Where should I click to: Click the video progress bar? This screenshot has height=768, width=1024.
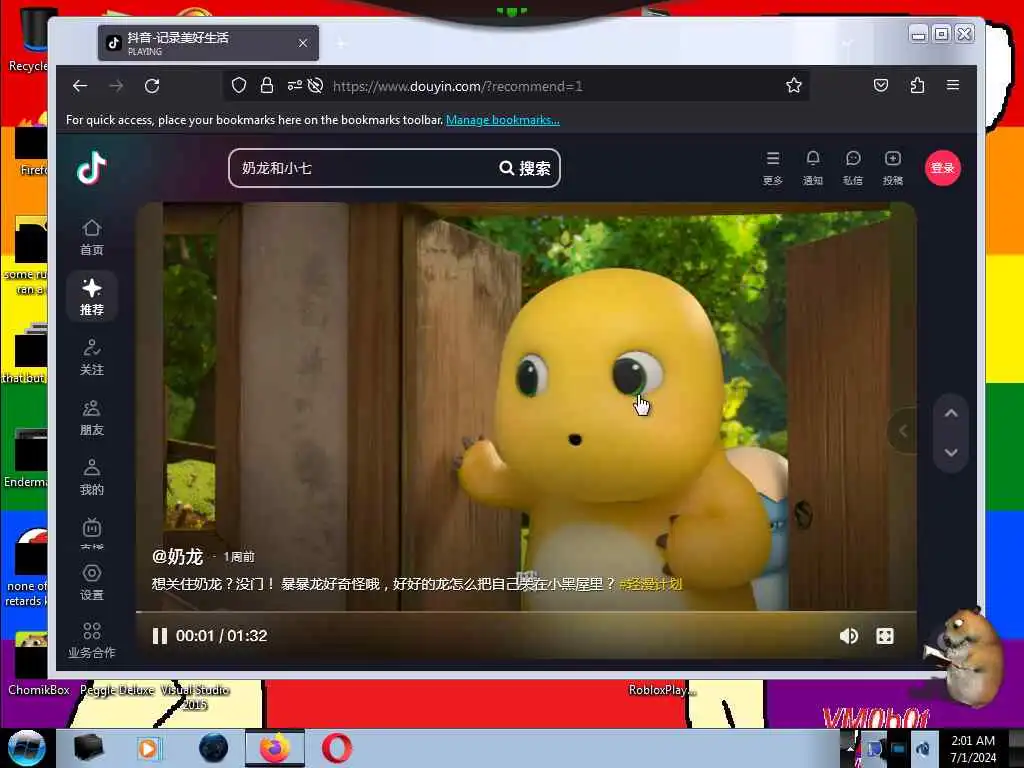tap(526, 612)
